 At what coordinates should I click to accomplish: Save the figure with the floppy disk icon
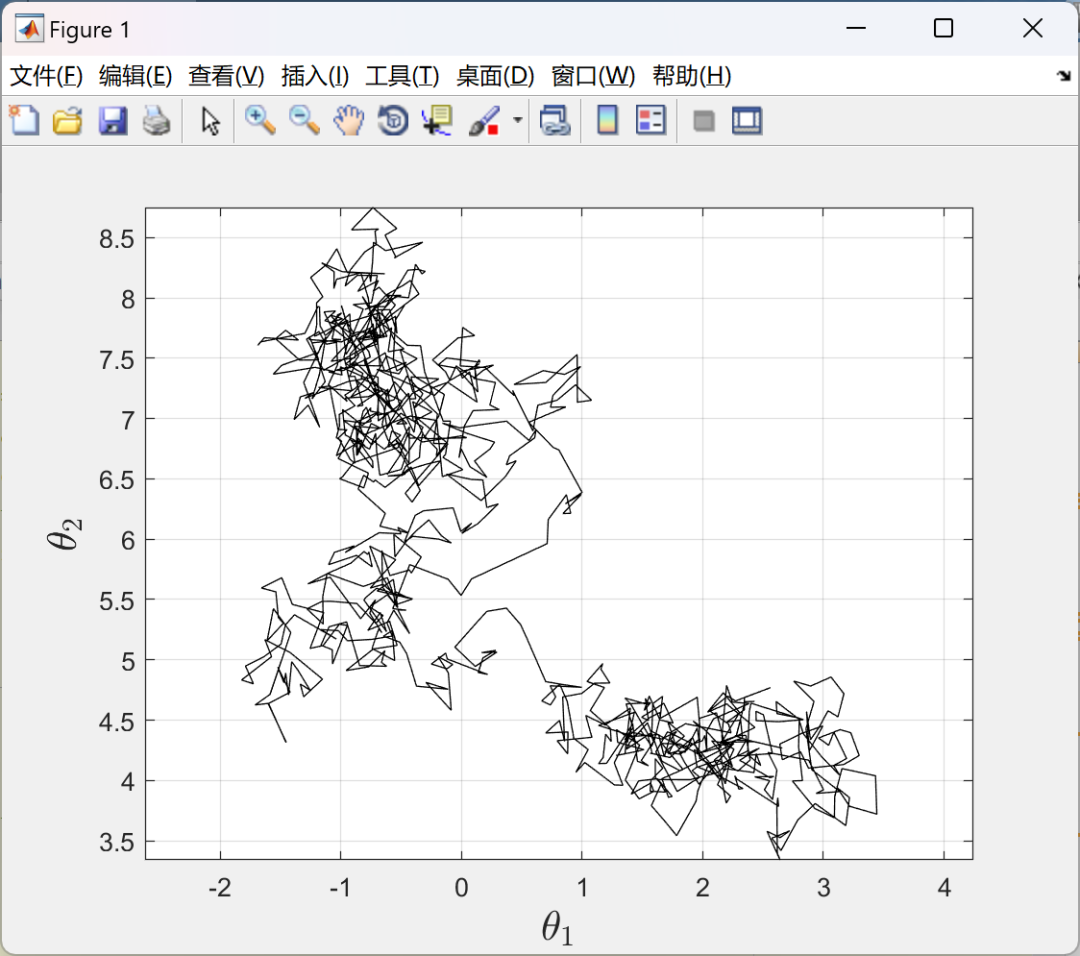point(113,121)
